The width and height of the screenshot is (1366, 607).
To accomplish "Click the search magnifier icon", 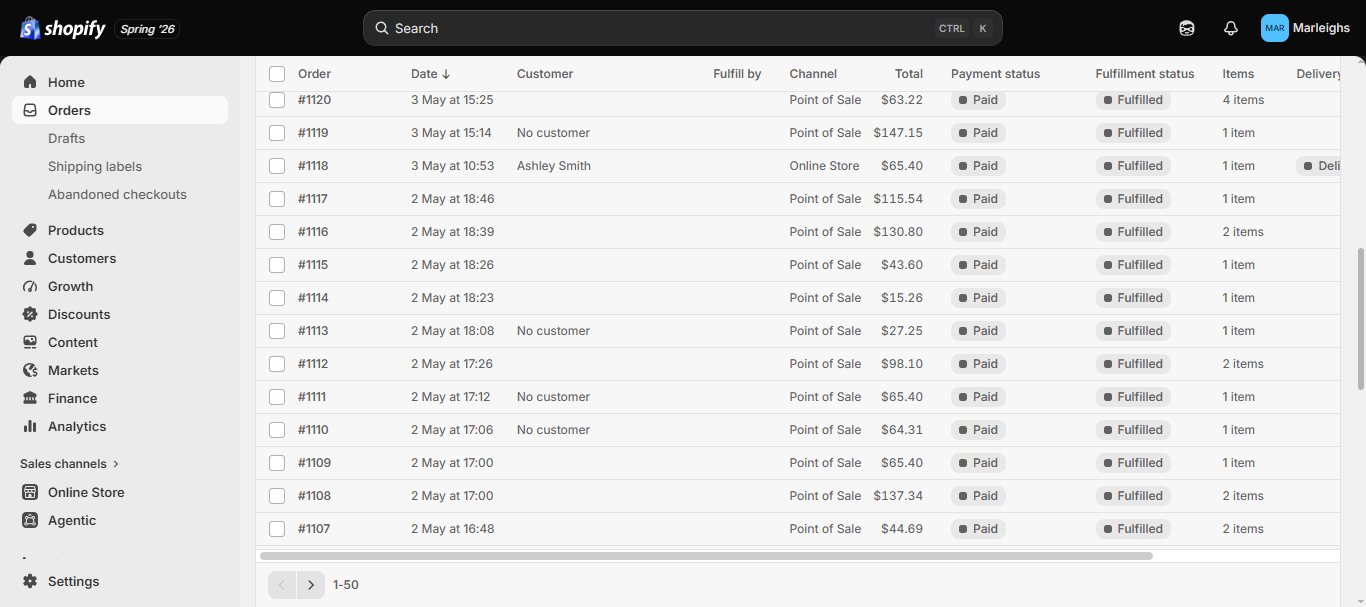I will pos(382,28).
